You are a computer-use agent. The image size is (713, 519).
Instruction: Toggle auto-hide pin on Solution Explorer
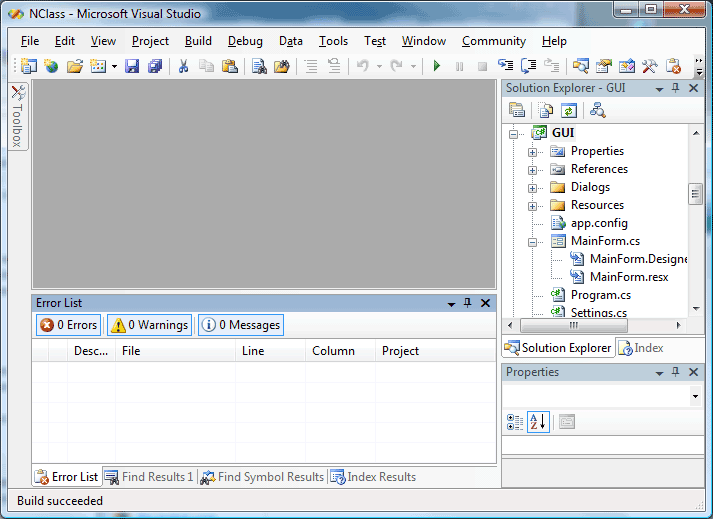(x=676, y=88)
